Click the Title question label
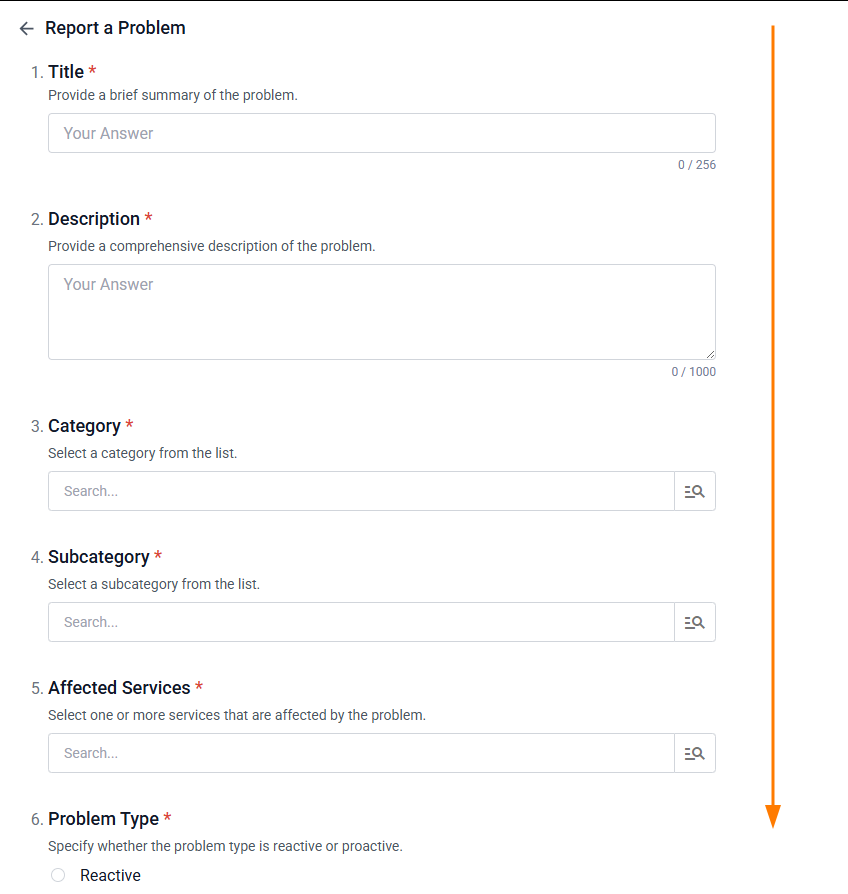848x894 pixels. pyautogui.click(x=66, y=72)
